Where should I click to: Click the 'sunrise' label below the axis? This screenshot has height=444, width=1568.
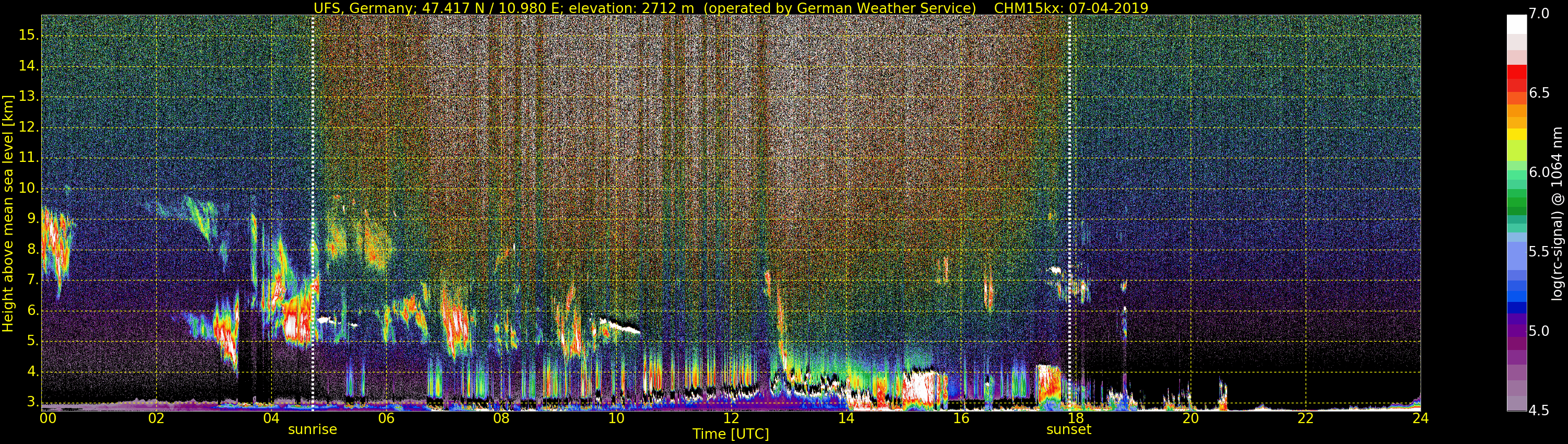(x=312, y=429)
